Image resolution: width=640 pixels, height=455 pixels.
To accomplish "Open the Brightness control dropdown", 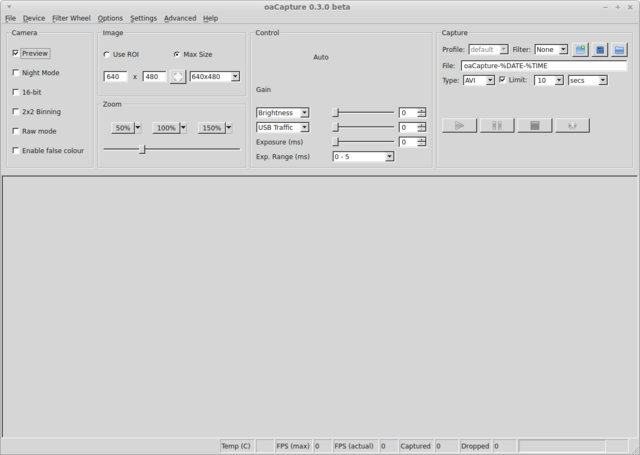I will point(282,113).
